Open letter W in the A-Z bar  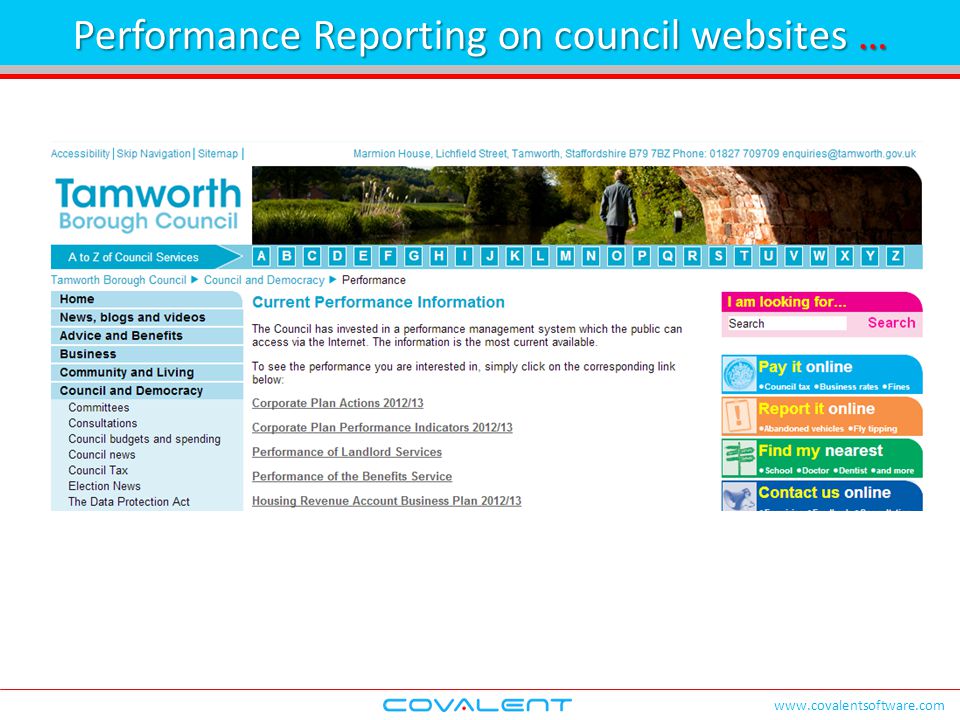coord(819,256)
